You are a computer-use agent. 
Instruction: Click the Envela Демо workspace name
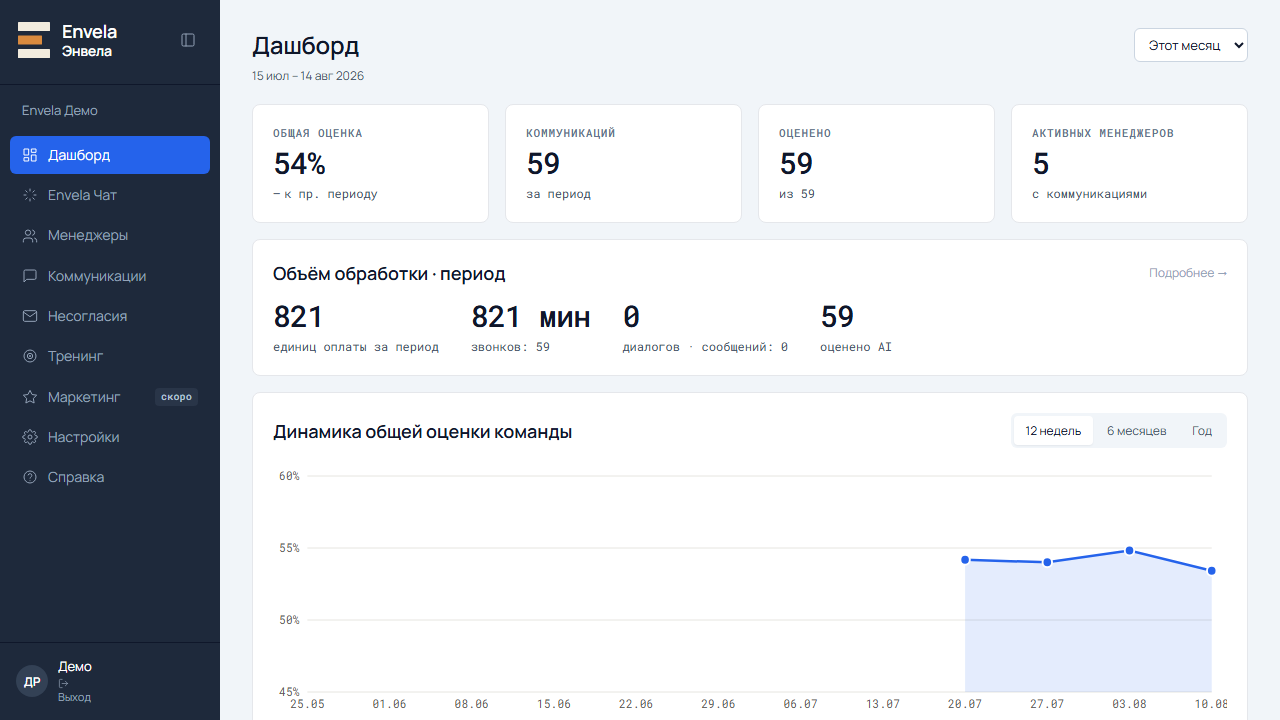60,110
